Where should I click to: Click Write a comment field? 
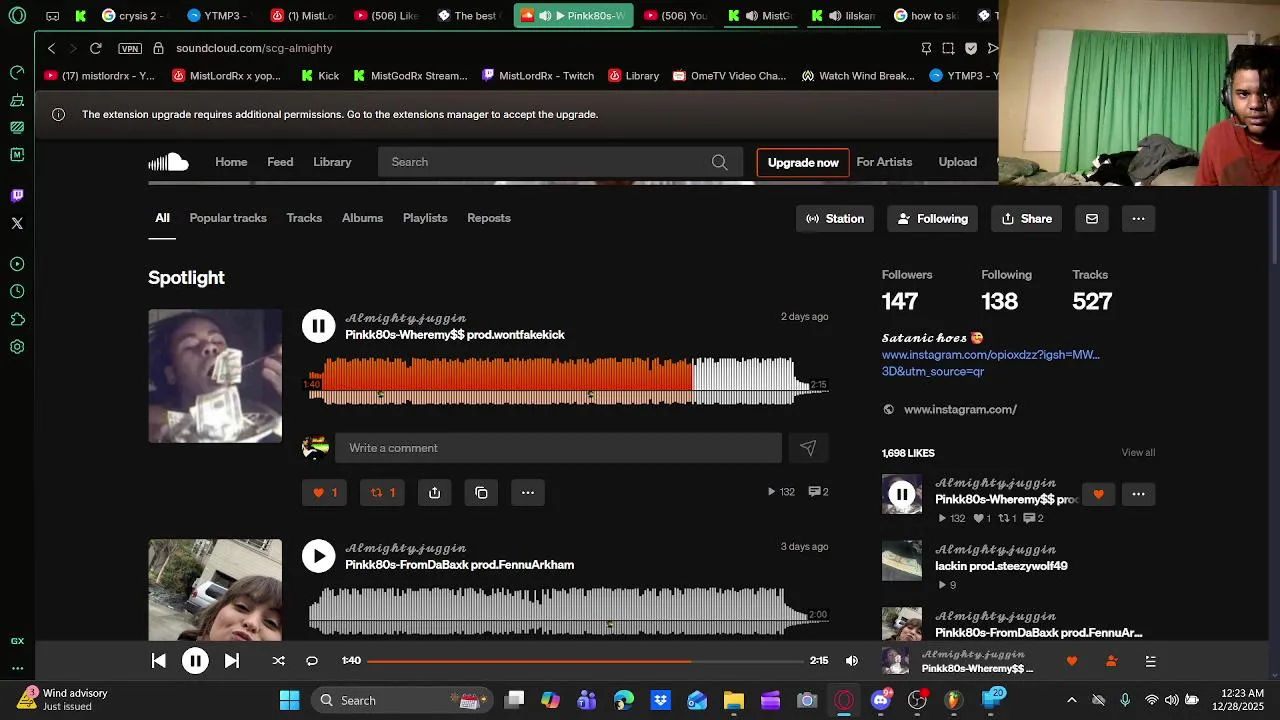click(558, 448)
